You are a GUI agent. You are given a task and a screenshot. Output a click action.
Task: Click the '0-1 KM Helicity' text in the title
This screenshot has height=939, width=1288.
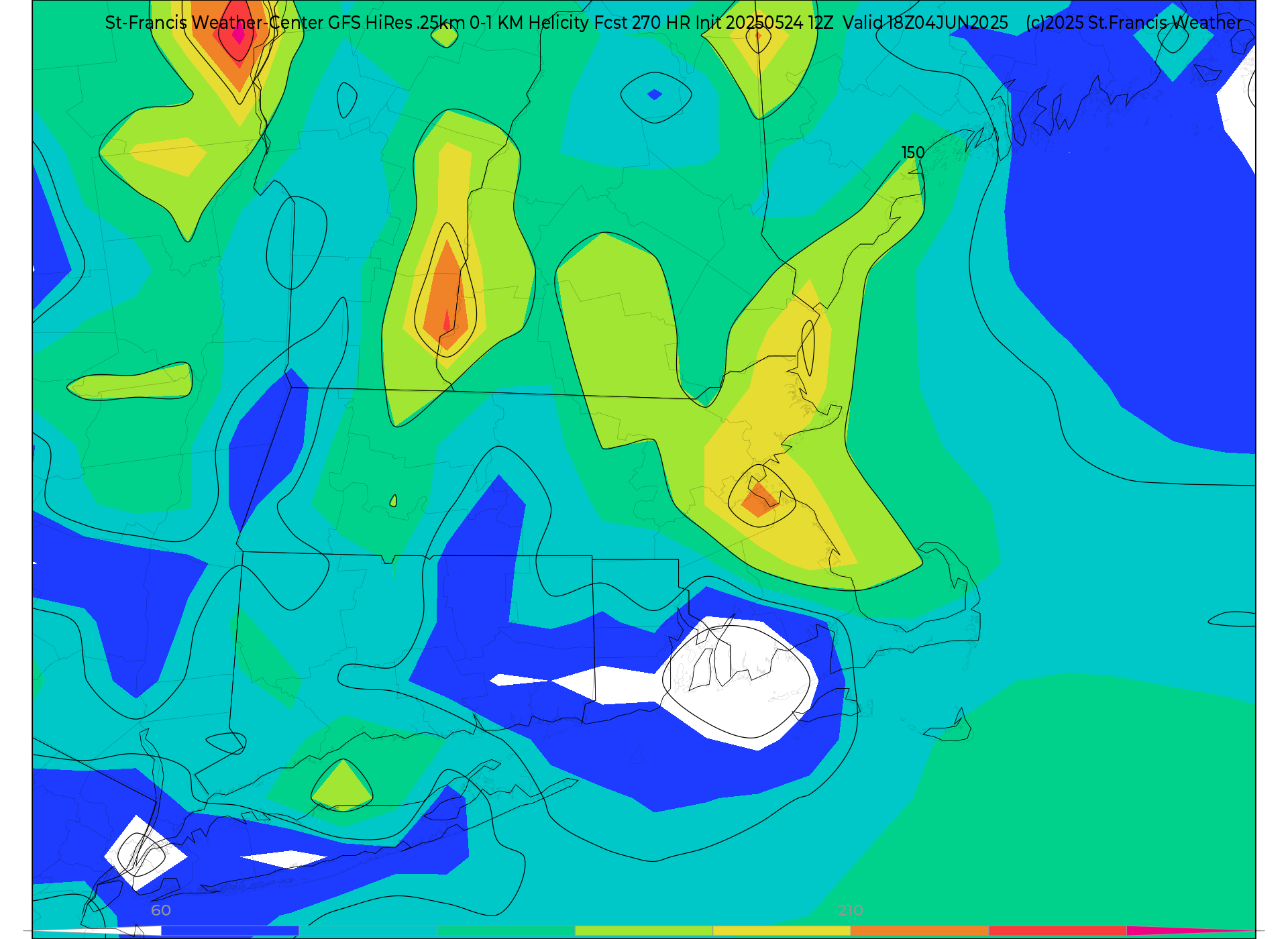point(529,23)
